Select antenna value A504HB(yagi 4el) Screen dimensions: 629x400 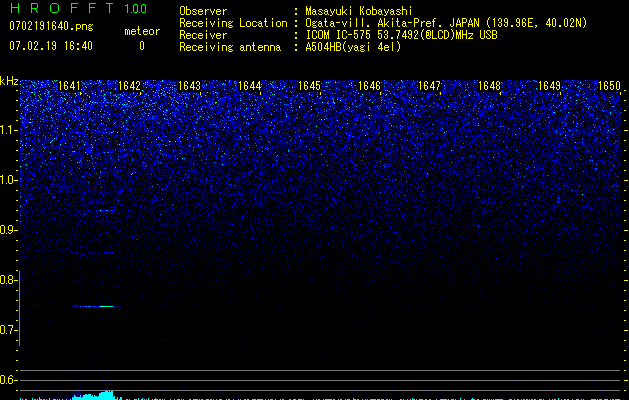353,47
